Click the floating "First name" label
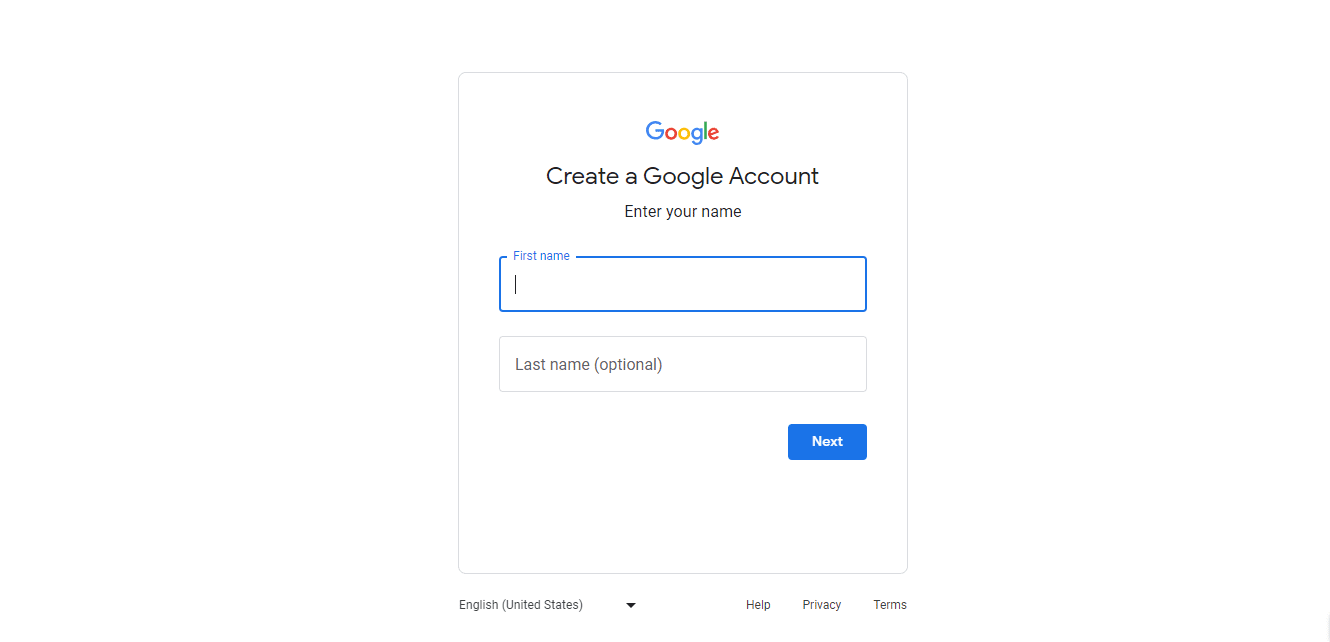Screen dimensions: 1330x642 click(x=541, y=256)
